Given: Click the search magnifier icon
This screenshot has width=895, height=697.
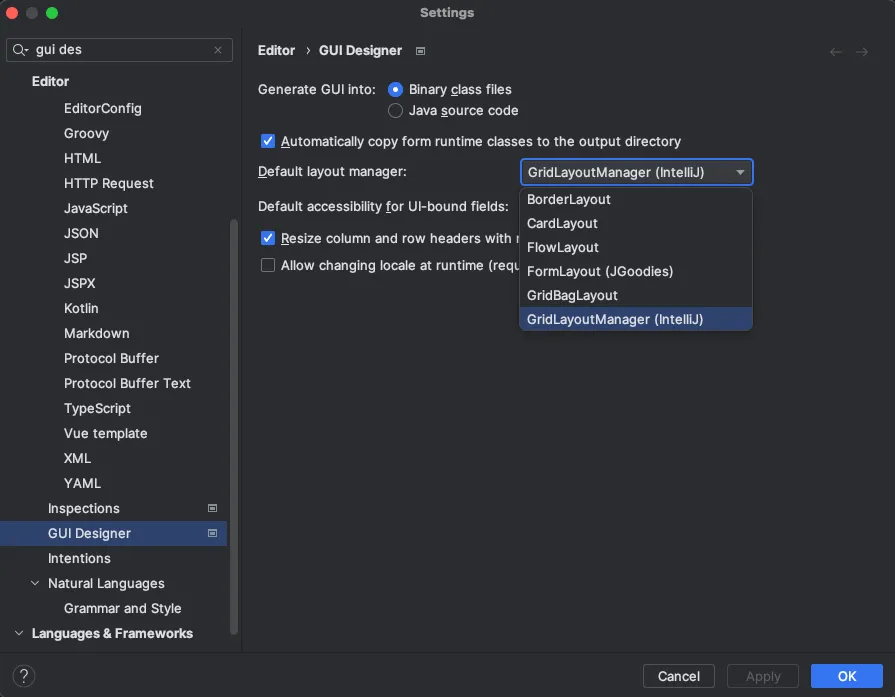Looking at the screenshot, I should (21, 50).
